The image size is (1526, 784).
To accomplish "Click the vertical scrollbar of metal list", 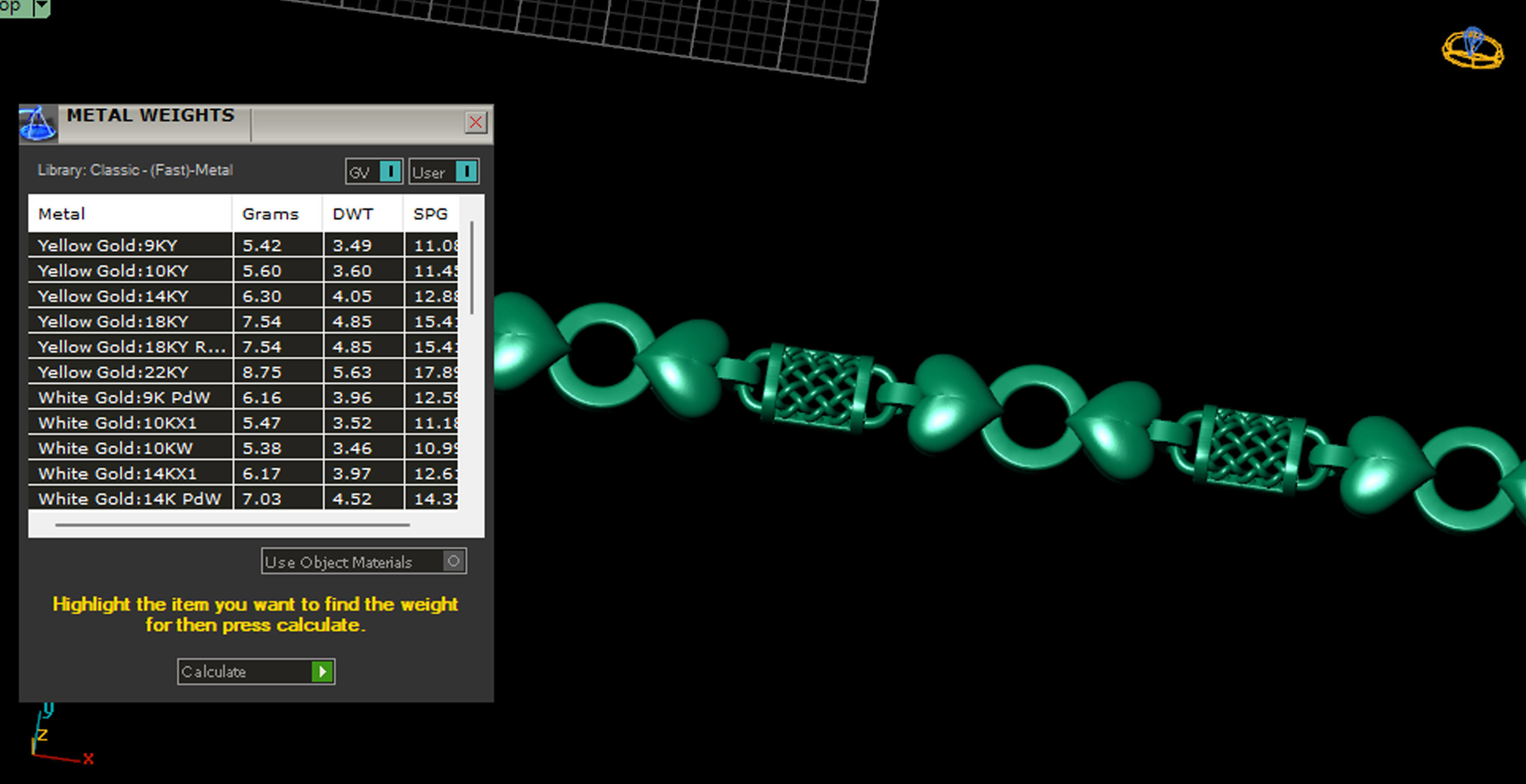I will [472, 268].
